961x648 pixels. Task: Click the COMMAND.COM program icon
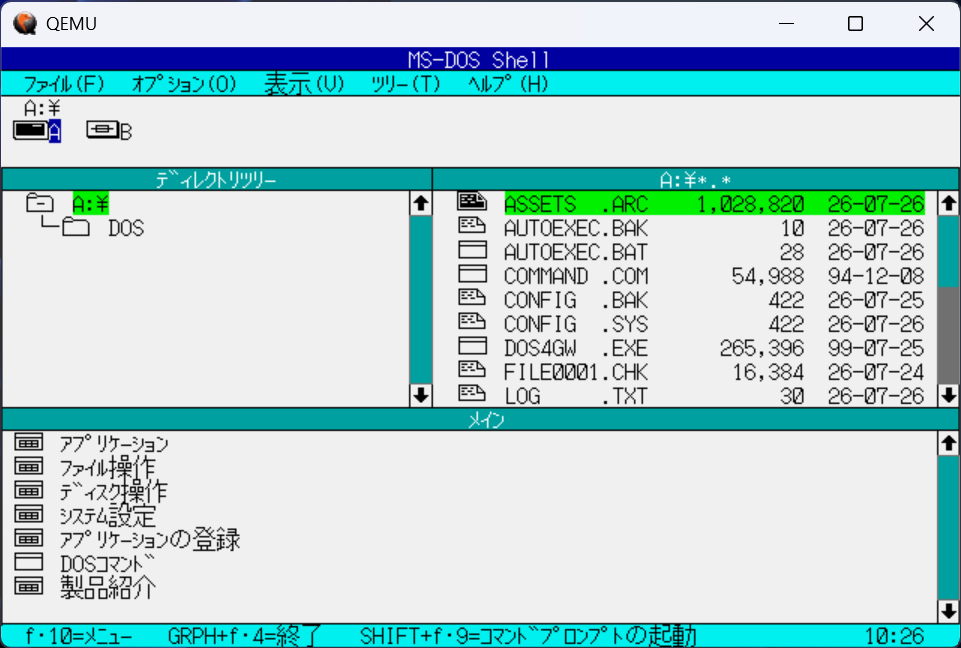[472, 274]
